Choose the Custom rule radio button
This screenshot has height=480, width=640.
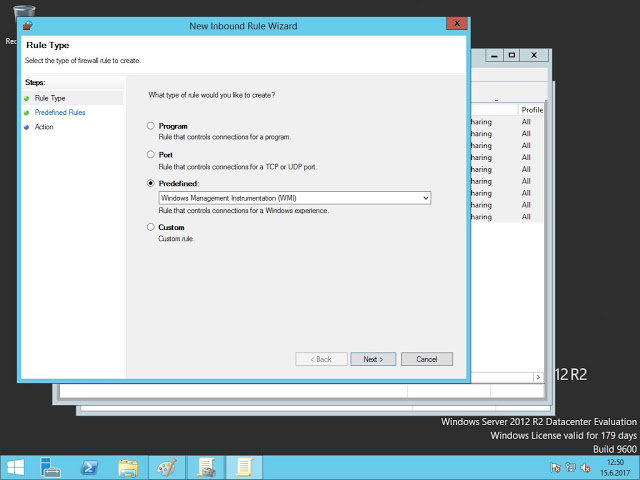click(151, 227)
